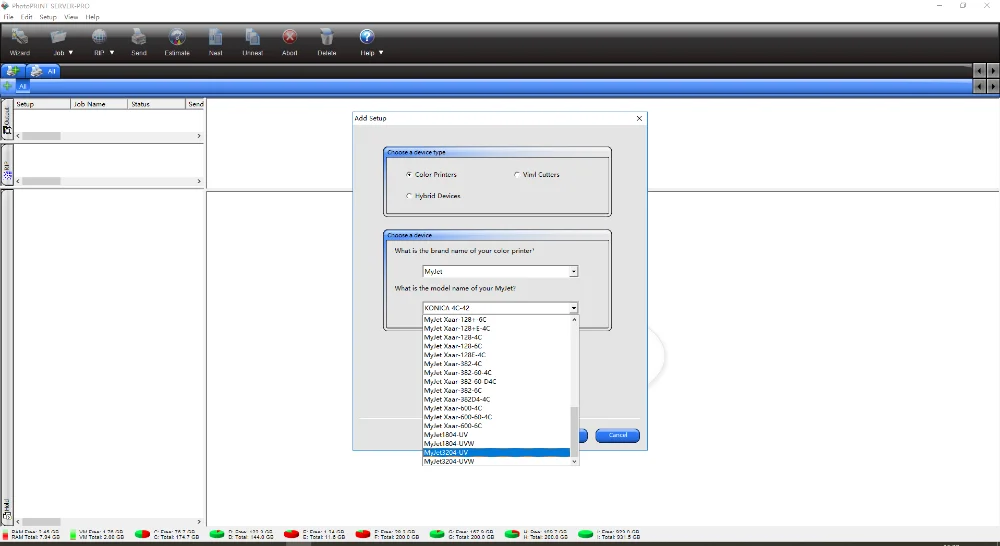This screenshot has width=1000, height=546.
Task: Open the Setup menu
Action: pos(48,17)
